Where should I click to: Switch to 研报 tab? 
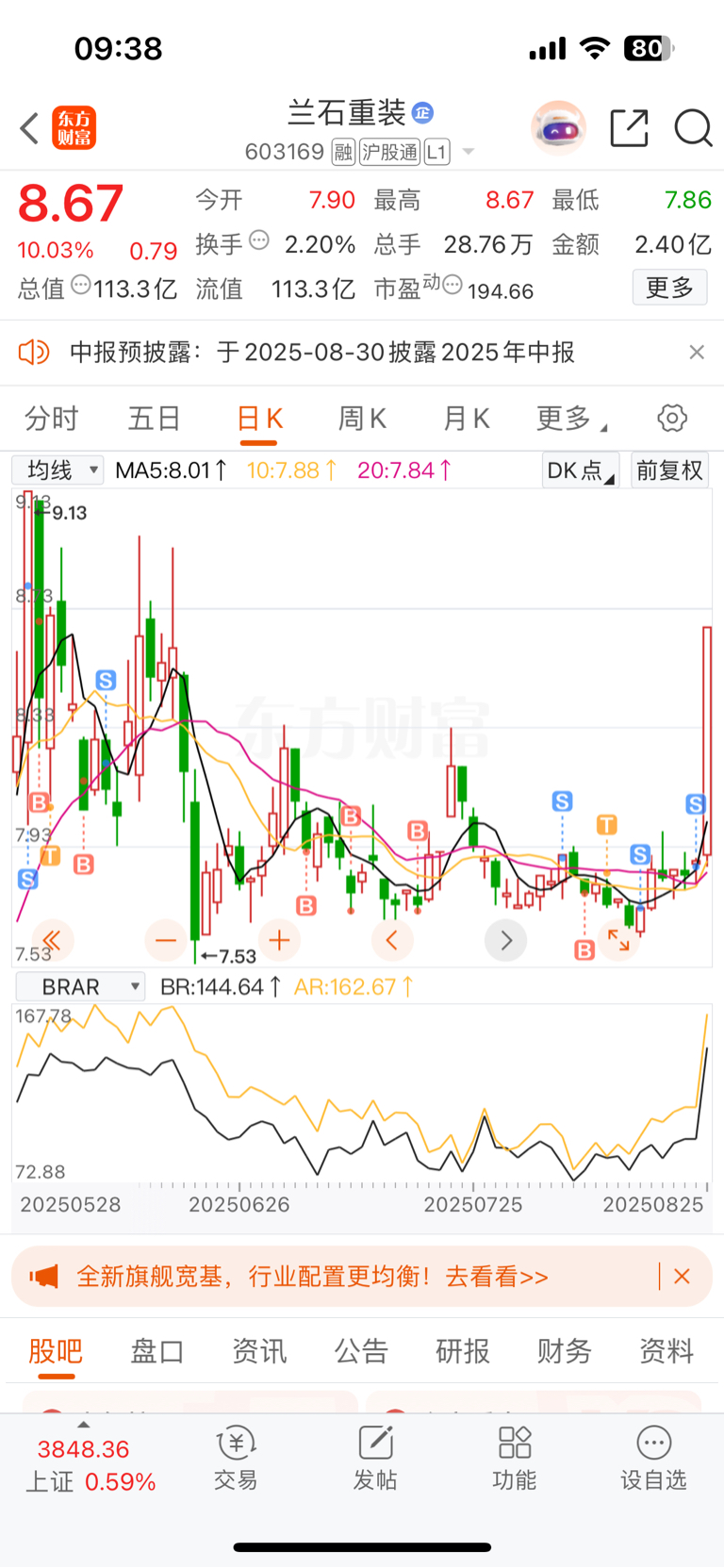[463, 1351]
